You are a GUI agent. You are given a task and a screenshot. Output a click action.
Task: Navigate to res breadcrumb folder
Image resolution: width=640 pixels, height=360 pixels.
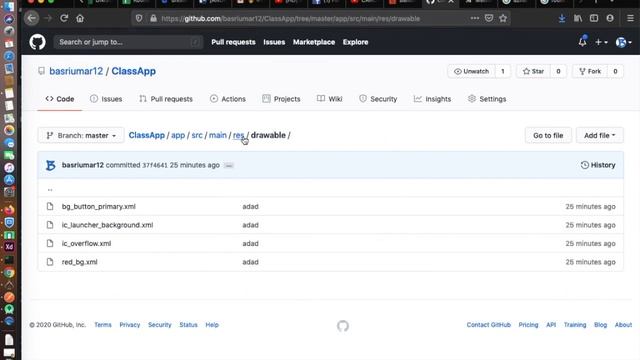point(238,135)
